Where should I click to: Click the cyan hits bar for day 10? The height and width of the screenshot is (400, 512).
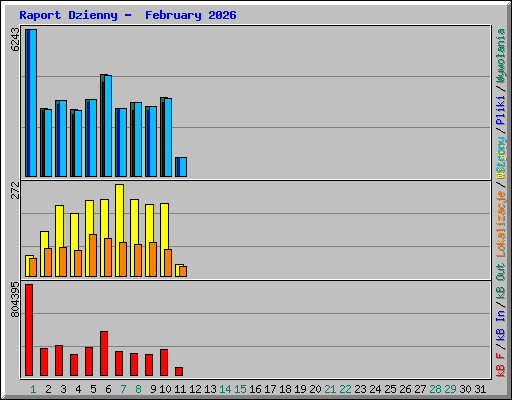pyautogui.click(x=168, y=137)
